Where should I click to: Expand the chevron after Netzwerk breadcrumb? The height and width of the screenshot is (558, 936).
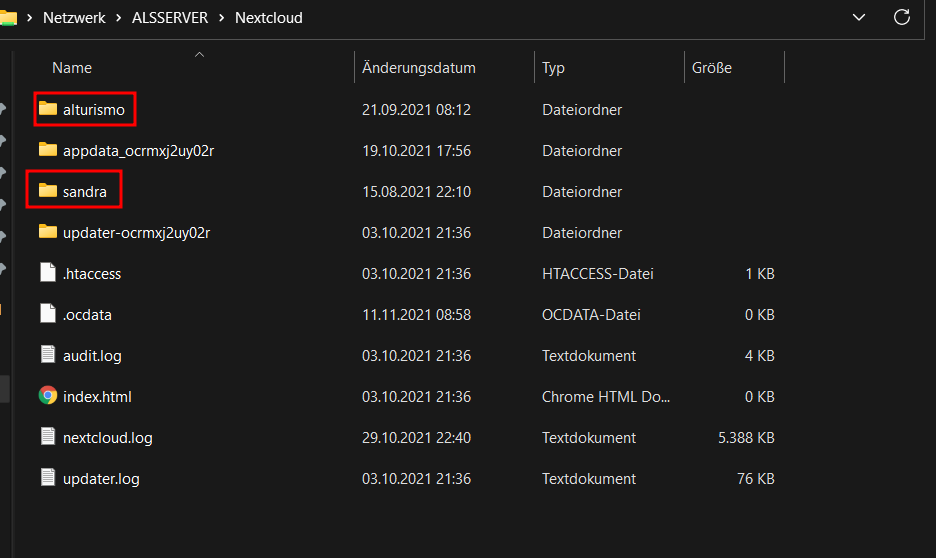point(119,18)
